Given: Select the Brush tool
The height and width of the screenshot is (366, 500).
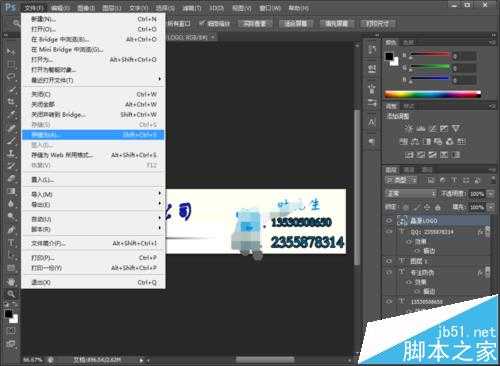Looking at the screenshot, I should 11,140.
